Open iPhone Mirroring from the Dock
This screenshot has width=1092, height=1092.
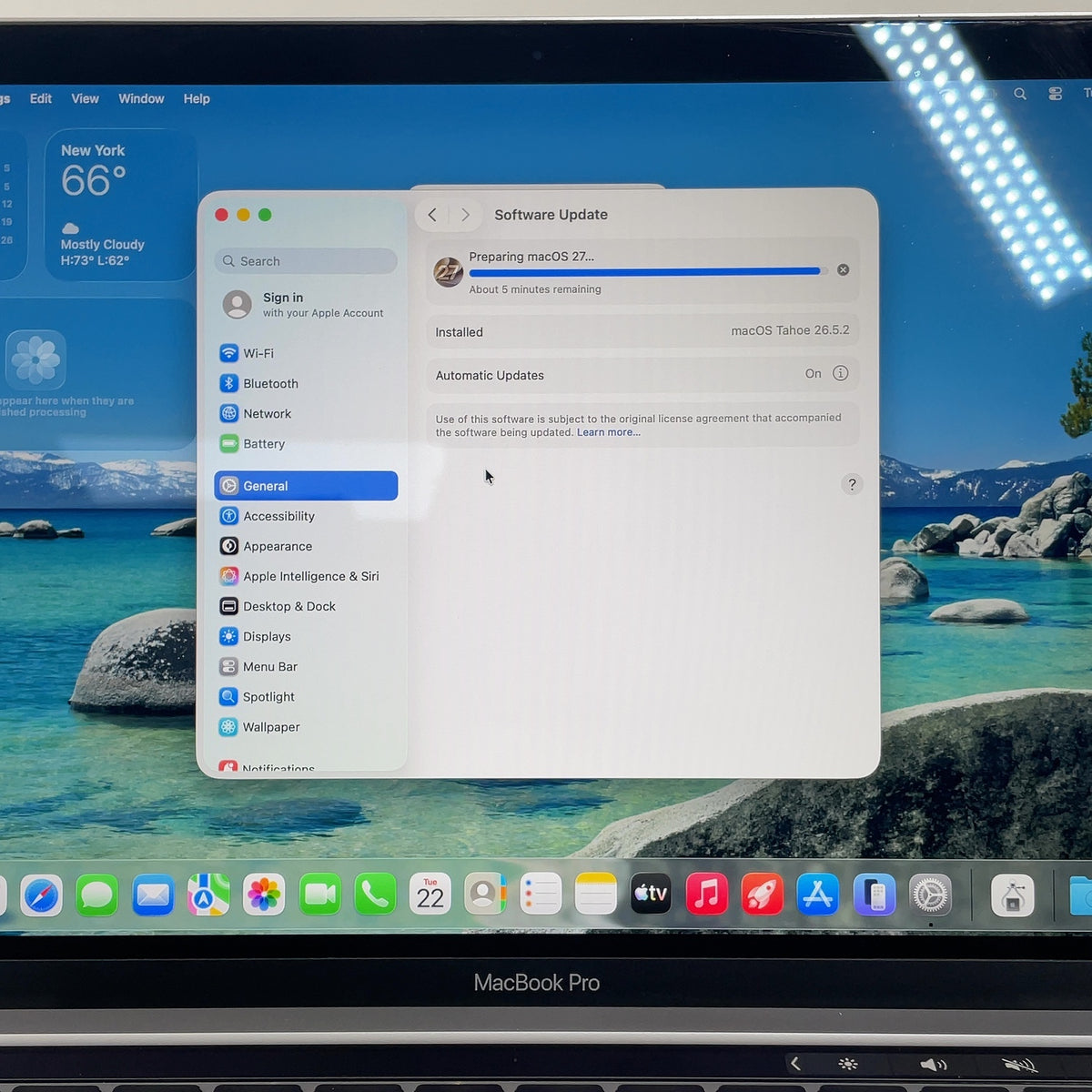[875, 895]
